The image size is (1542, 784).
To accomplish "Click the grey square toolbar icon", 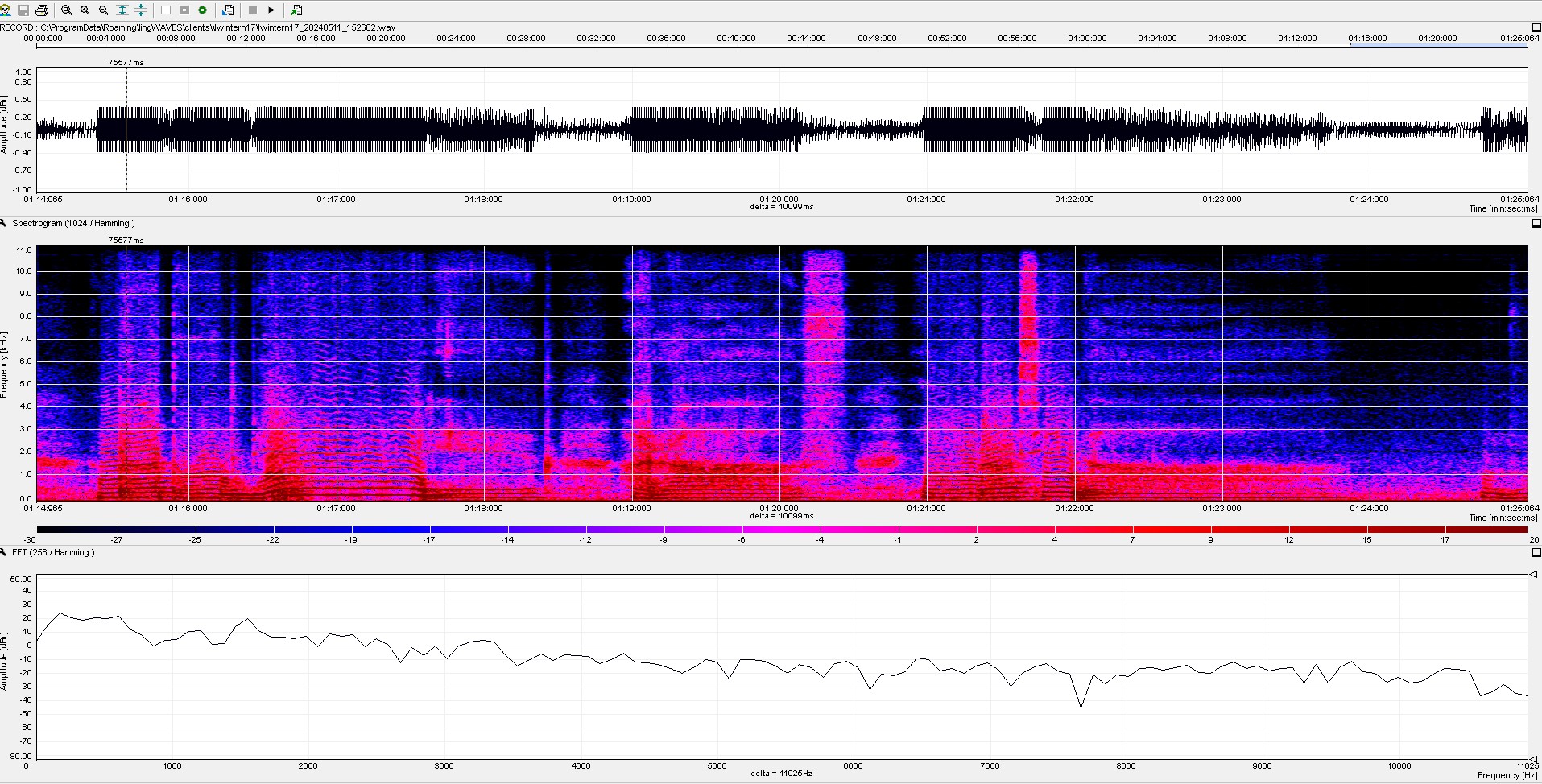I will pos(184,10).
